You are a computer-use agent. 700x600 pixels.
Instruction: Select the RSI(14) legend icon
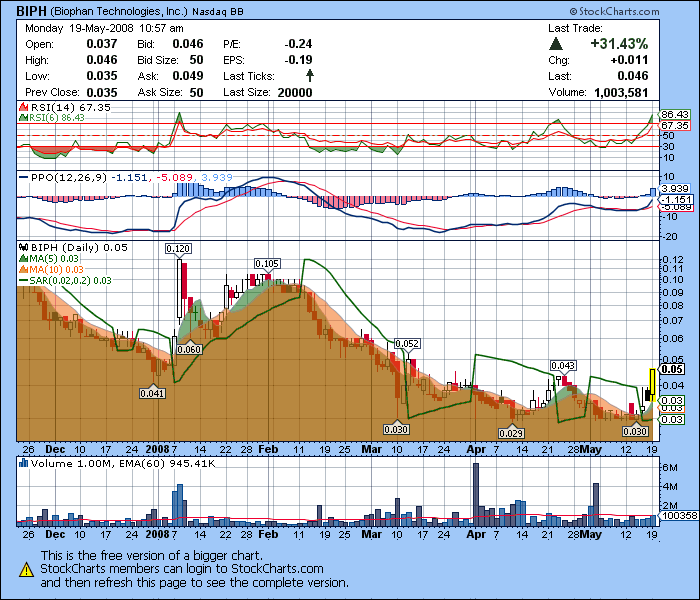(x=24, y=107)
